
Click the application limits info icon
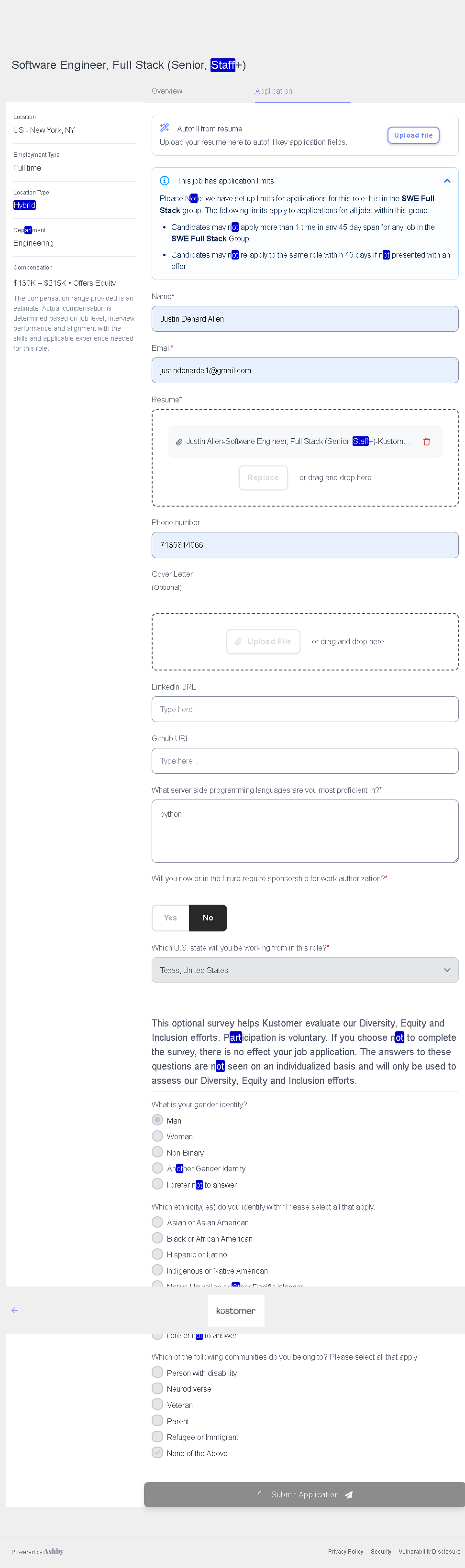click(164, 181)
